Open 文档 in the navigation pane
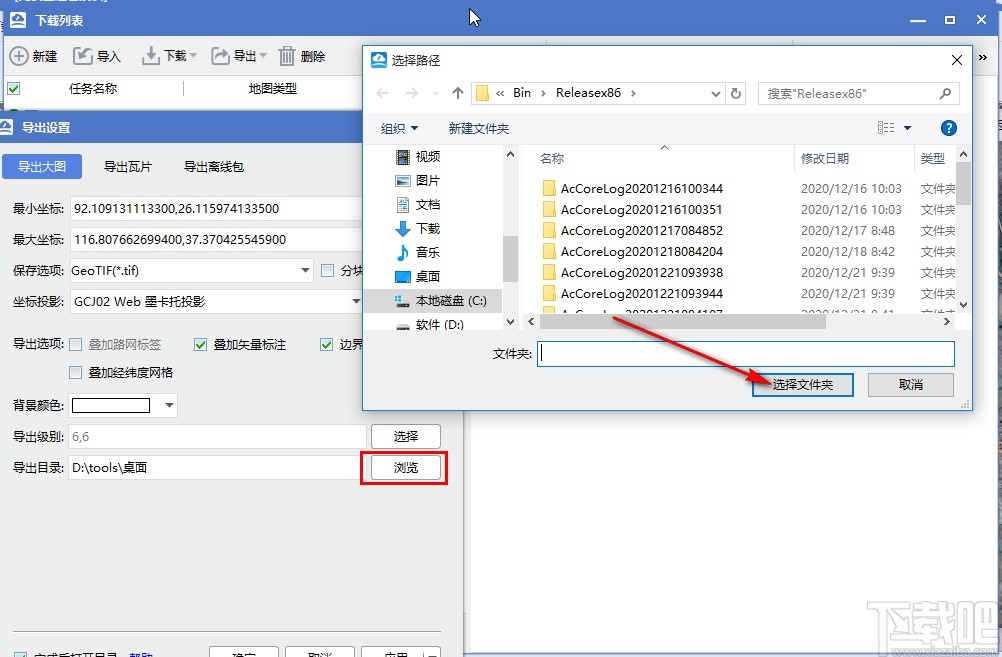The height and width of the screenshot is (657, 1002). [419, 205]
